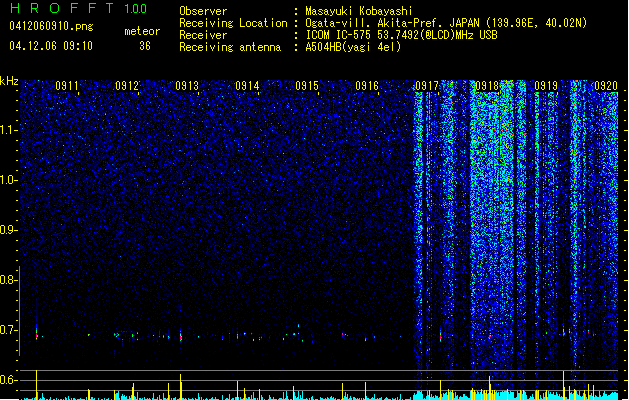Click the Receiving Location label
629x400 pixels.
click(233, 23)
